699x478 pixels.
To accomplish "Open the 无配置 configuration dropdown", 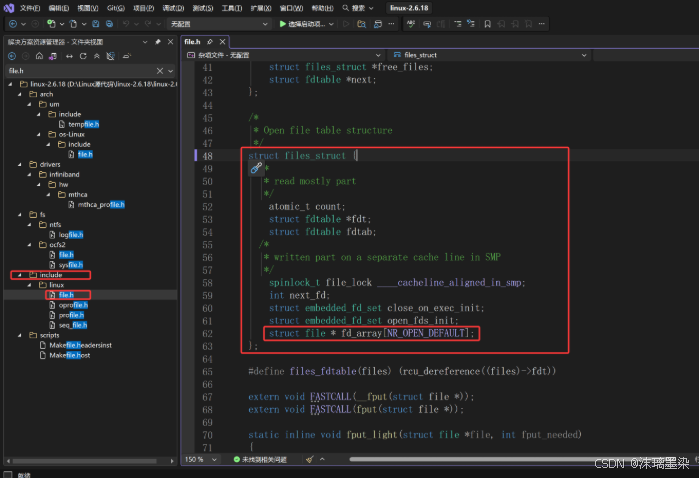I will (219, 24).
